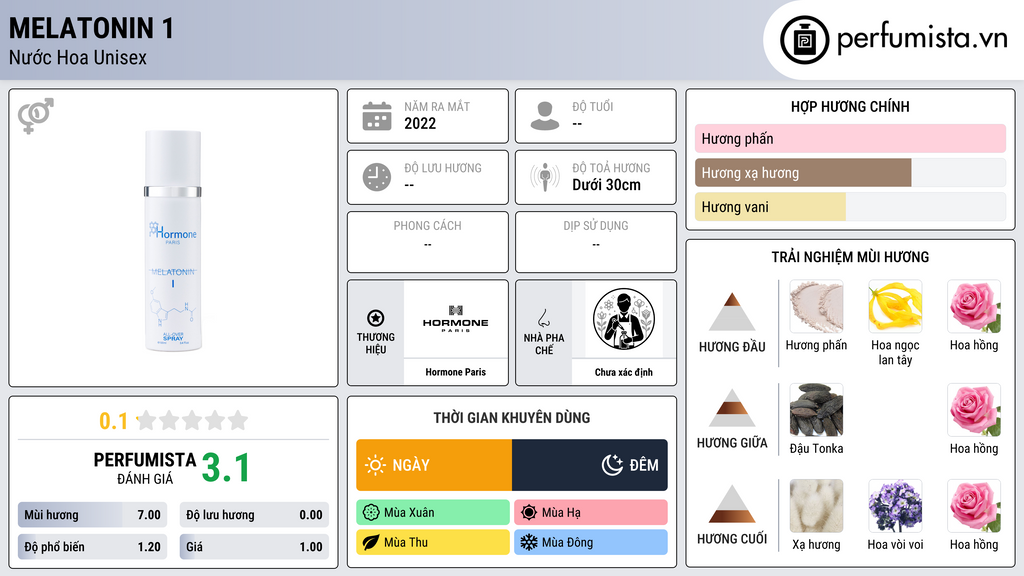The image size is (1024, 576).
Task: Click the Độ lưu hương 0.00 score bar
Action: click(x=254, y=515)
